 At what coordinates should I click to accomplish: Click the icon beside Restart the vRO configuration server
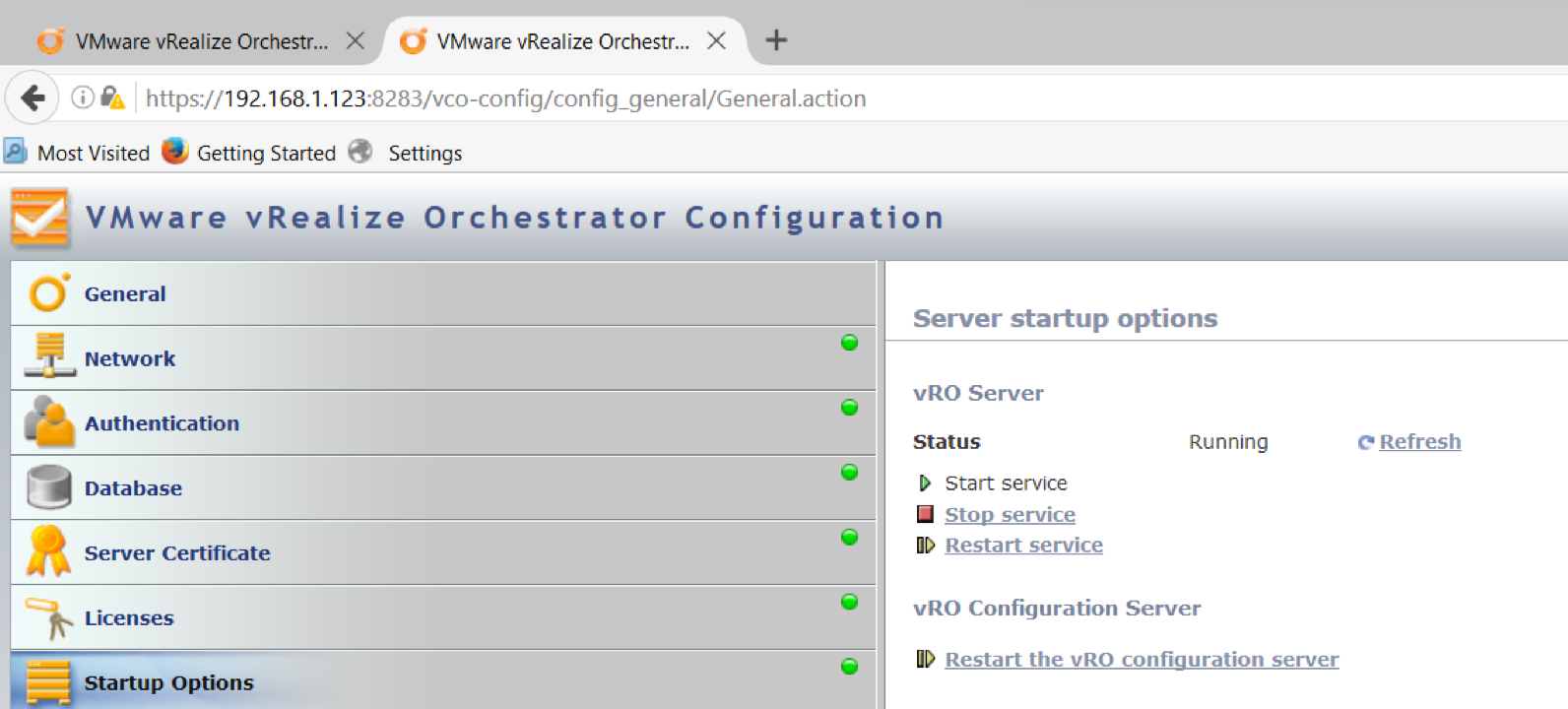tap(925, 659)
